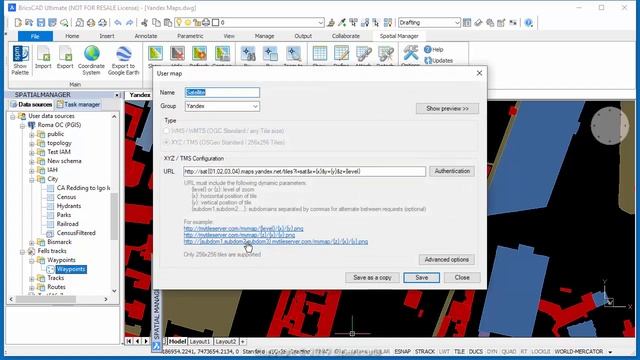
Task: Collapse the Roma OC (PGIS) tree node
Action: pyautogui.click(x=22, y=125)
